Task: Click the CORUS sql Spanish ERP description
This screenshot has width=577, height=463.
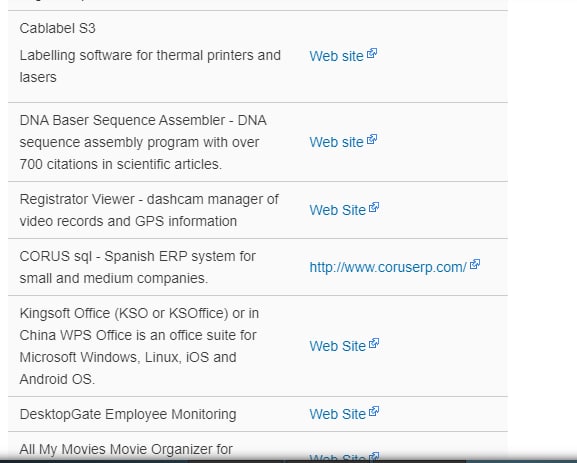Action: pyautogui.click(x=138, y=267)
